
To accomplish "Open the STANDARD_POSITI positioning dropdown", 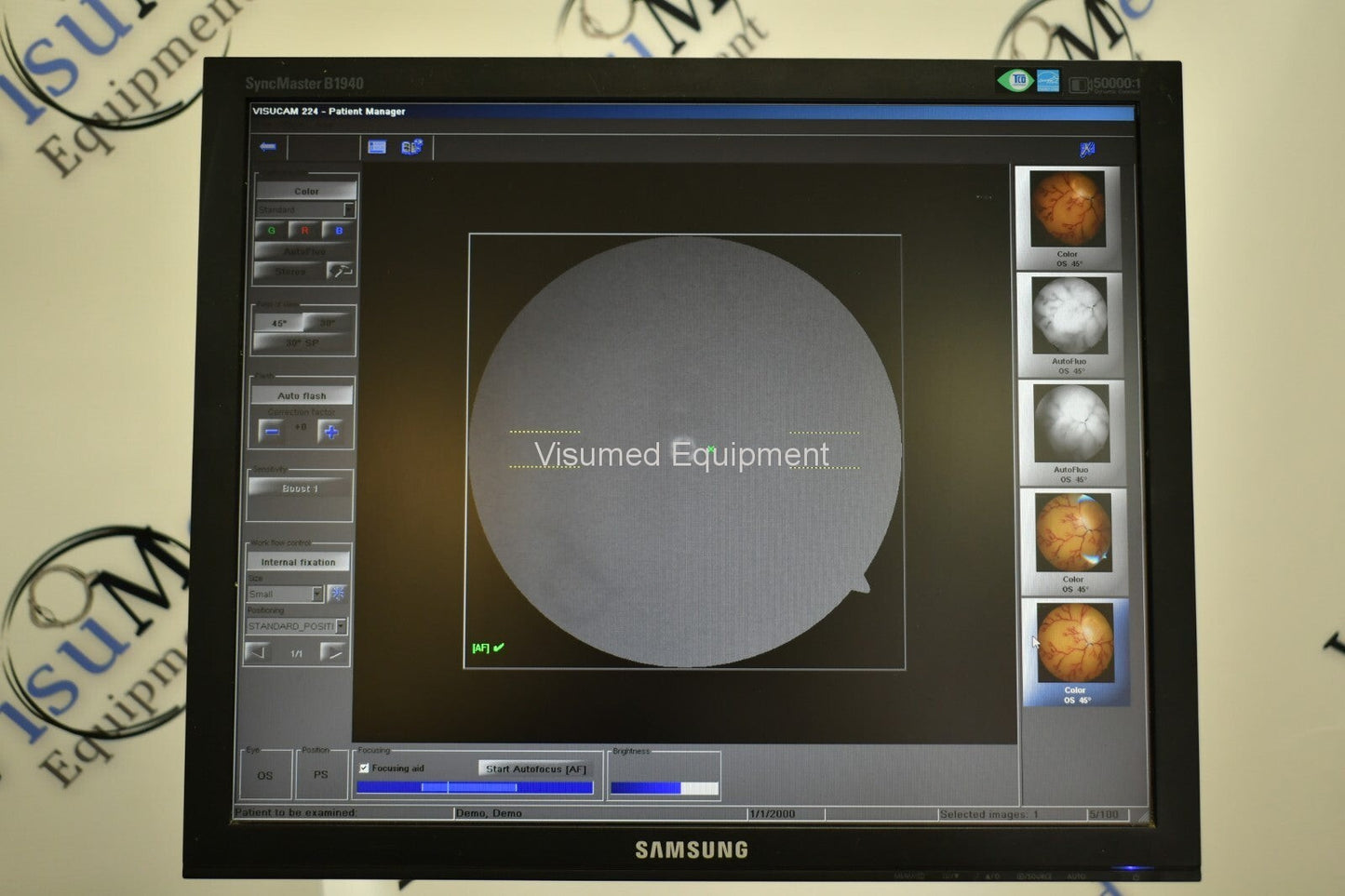I will tap(341, 626).
